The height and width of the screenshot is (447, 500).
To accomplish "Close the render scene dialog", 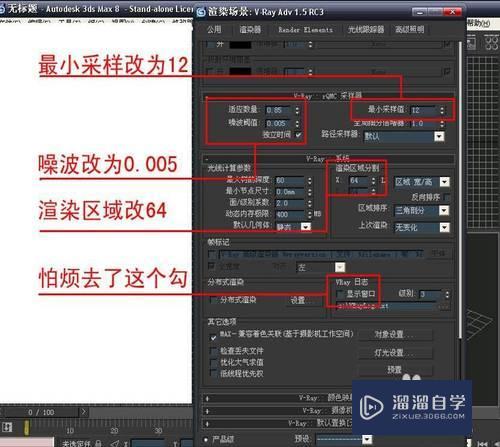I will click(452, 12).
